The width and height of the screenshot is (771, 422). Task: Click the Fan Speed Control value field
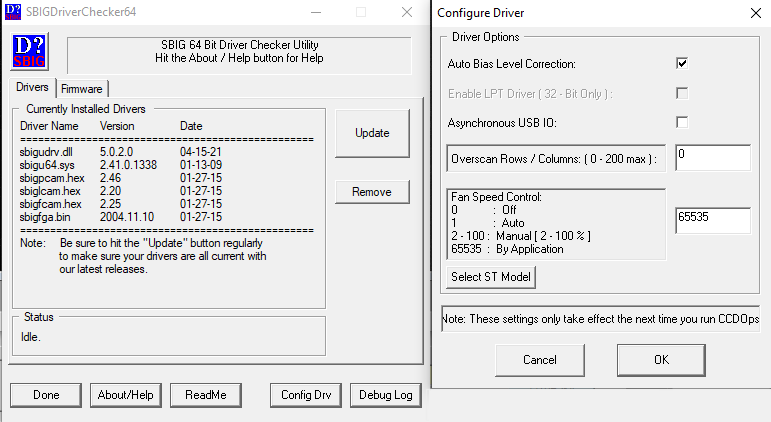coord(713,220)
